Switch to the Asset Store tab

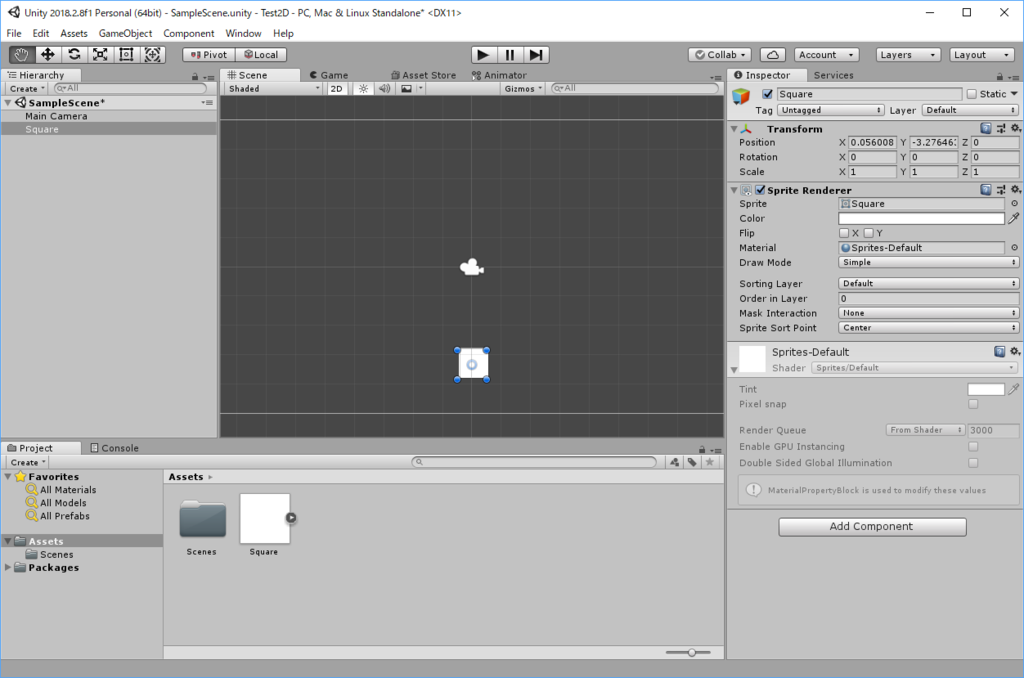coord(423,75)
